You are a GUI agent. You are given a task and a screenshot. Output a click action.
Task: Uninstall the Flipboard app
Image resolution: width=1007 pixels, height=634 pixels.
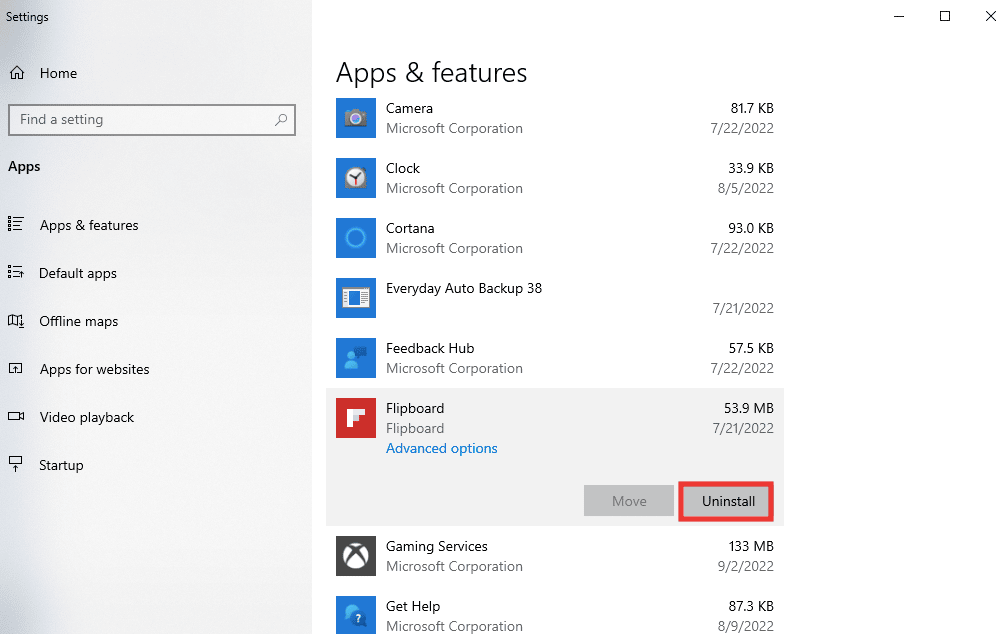pyautogui.click(x=726, y=501)
